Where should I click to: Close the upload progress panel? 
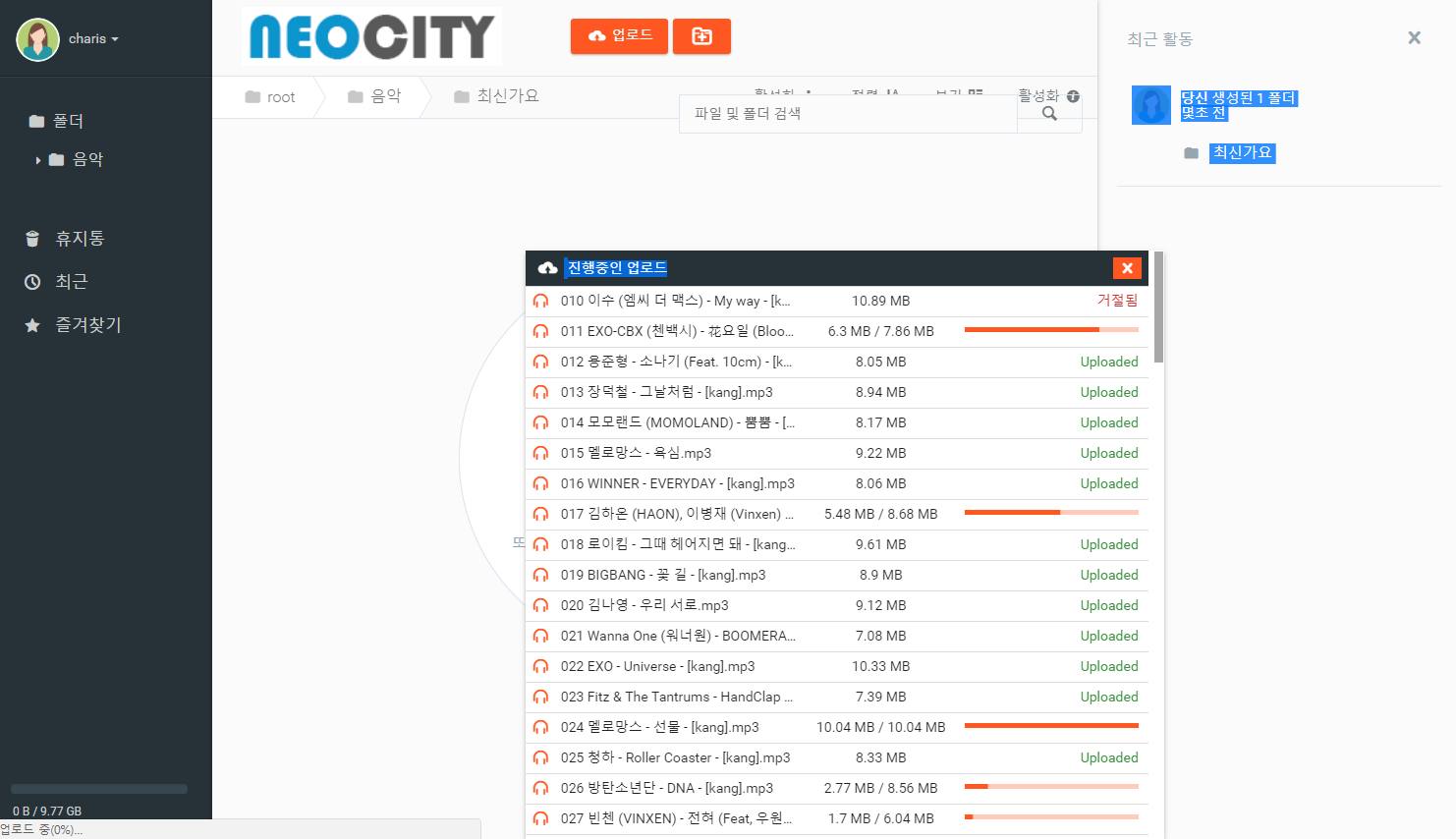tap(1127, 268)
